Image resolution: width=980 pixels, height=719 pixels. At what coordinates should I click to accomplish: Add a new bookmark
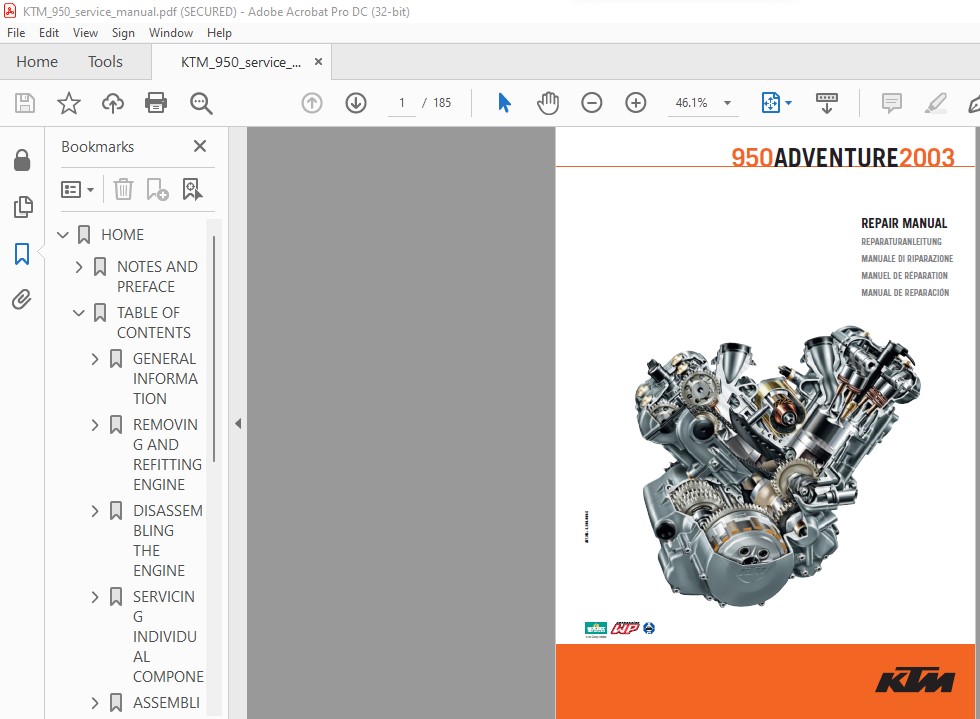157,189
